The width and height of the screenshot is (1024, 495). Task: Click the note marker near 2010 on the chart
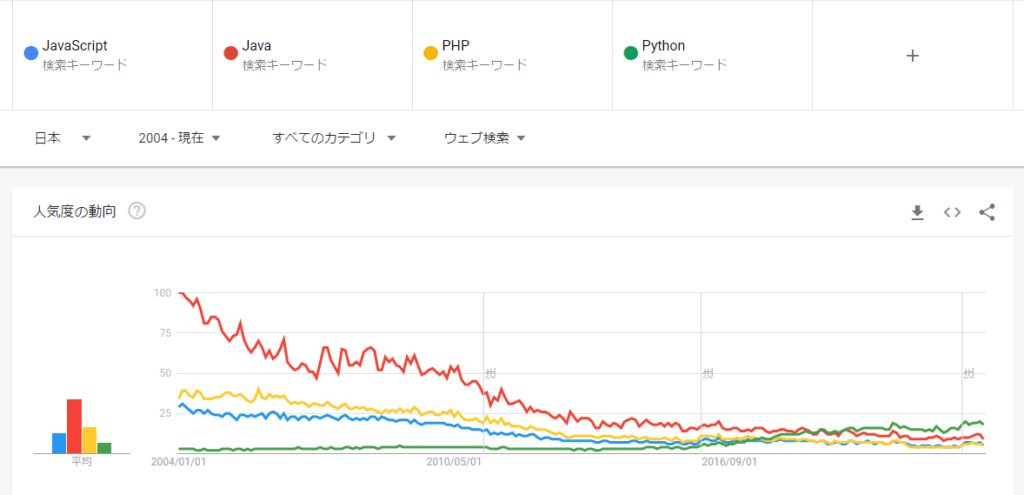click(x=490, y=373)
